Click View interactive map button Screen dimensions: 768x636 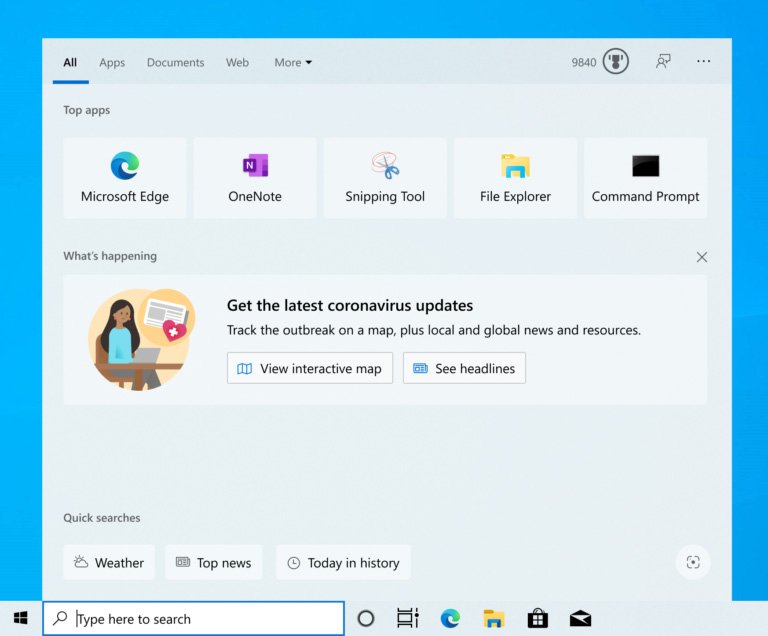(310, 368)
